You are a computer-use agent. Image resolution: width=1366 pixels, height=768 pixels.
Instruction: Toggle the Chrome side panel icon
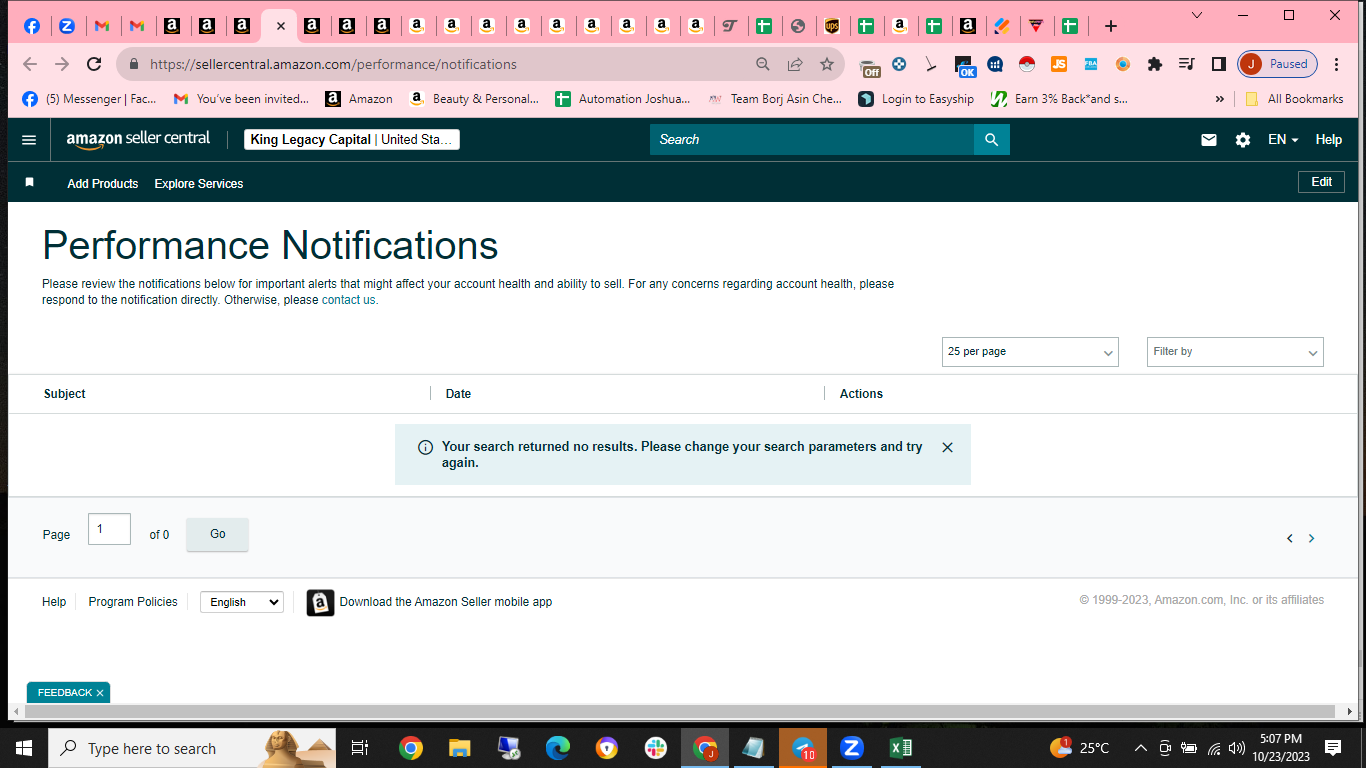[x=1218, y=64]
